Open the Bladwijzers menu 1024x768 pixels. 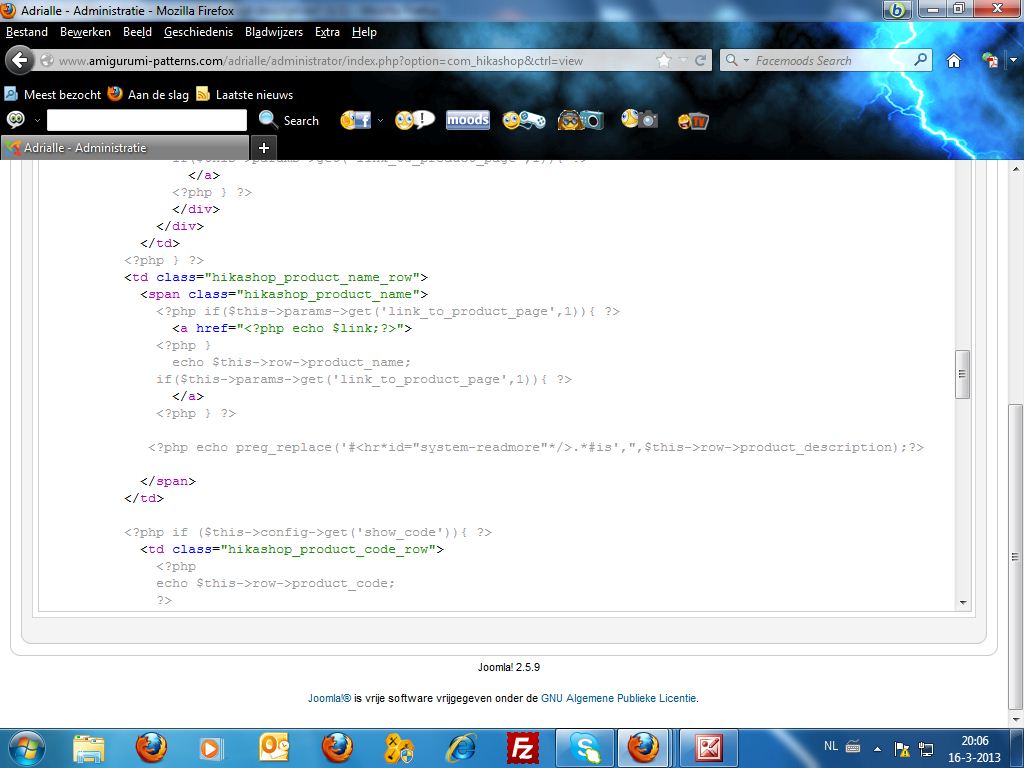tap(274, 32)
